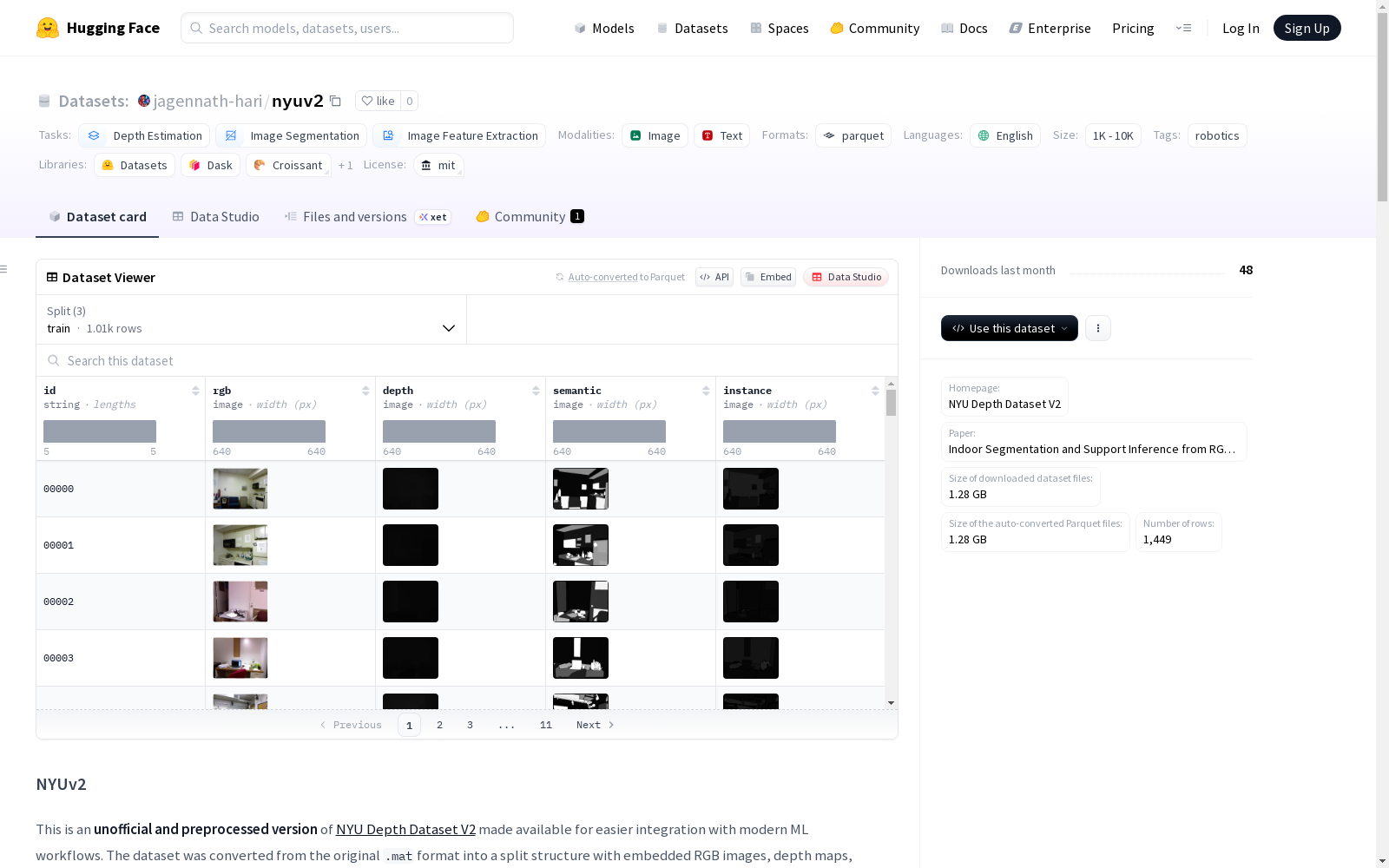Screen dimensions: 1389x868
Task: Click the API button in Dataset Viewer
Action: coord(714,277)
